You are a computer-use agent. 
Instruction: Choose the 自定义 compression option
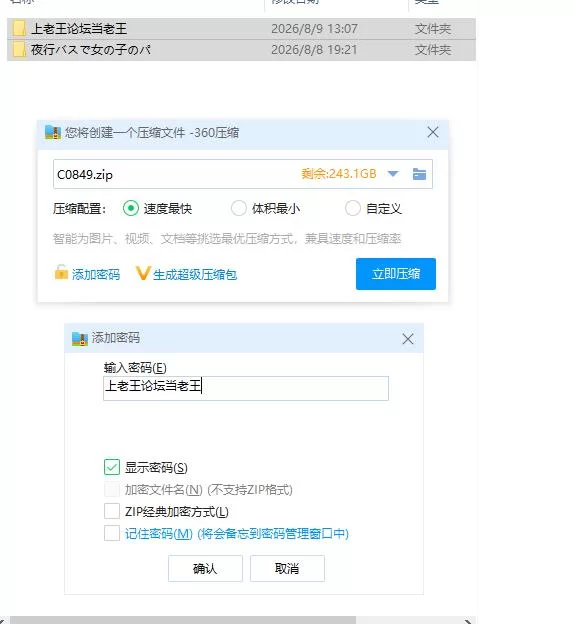tap(353, 208)
